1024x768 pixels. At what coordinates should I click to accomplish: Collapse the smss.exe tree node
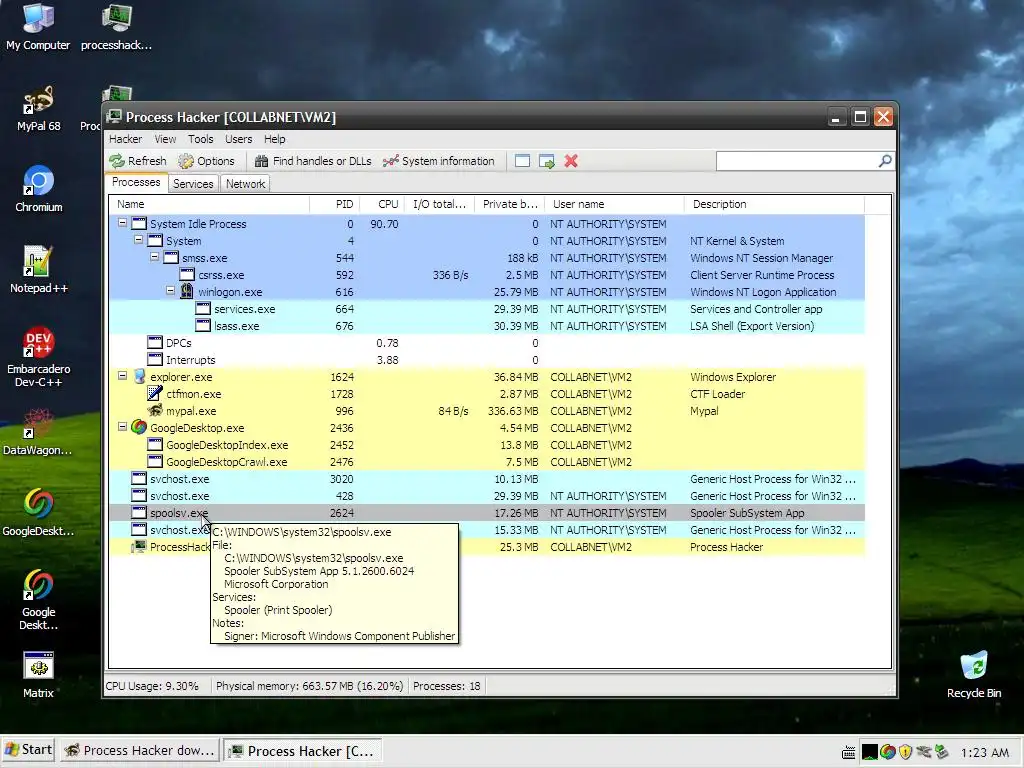click(154, 257)
